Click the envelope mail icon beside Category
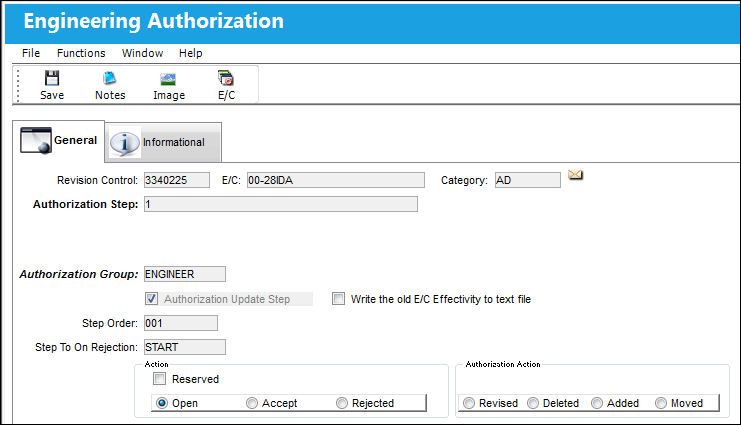This screenshot has width=741, height=425. pos(575,175)
